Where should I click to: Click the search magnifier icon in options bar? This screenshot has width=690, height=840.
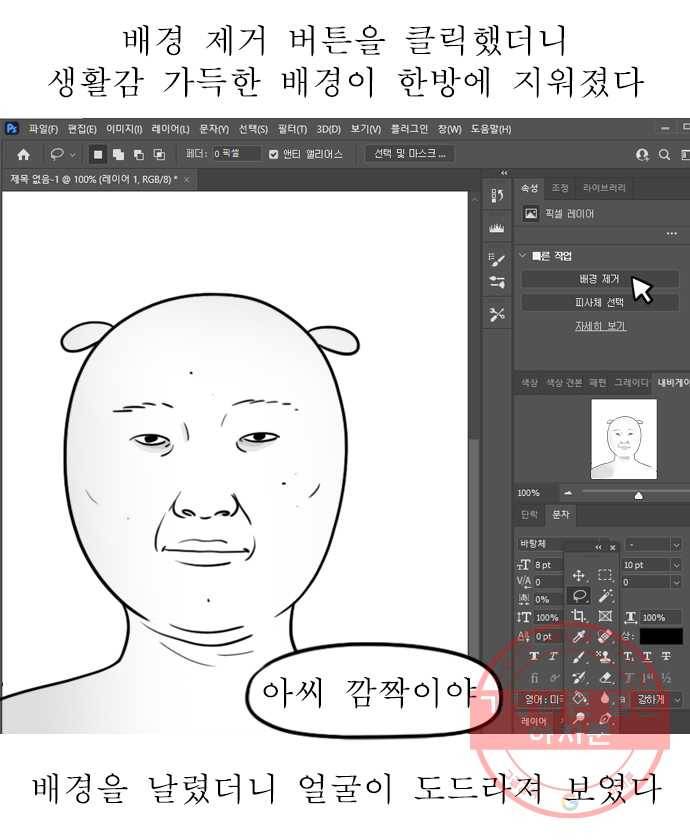664,155
